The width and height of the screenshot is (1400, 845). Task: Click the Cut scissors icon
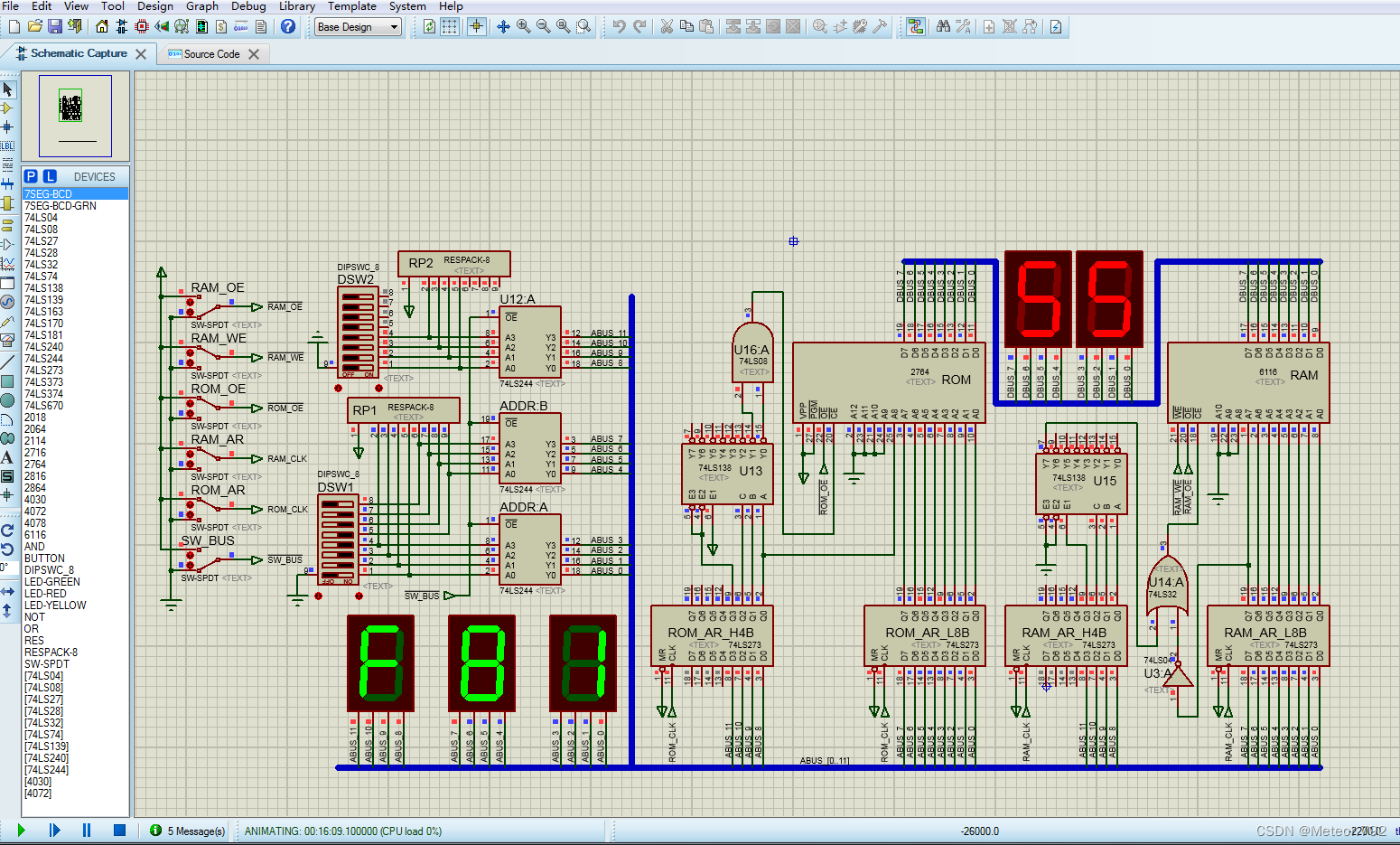[667, 27]
